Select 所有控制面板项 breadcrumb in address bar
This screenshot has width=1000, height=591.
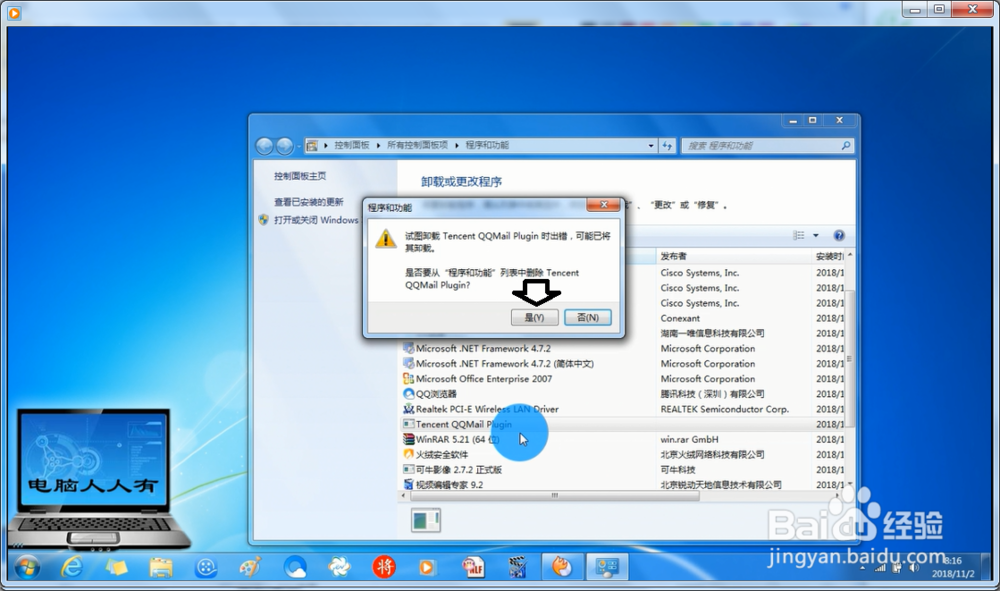pos(417,145)
